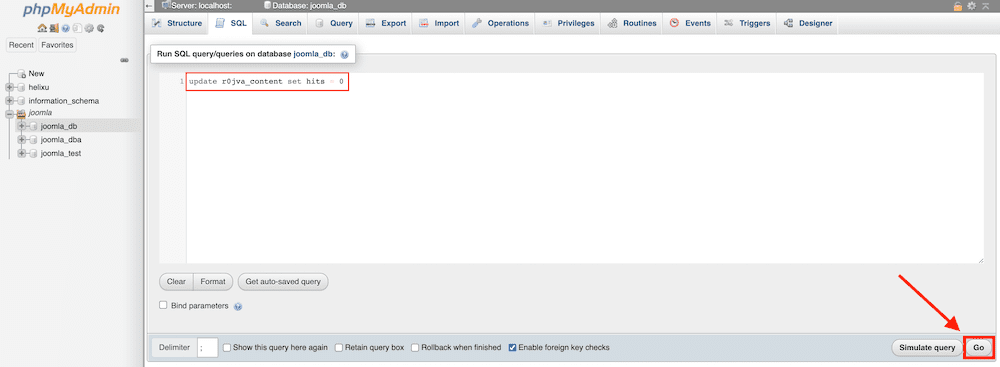Open navigation panel settings gear in sidebar
The height and width of the screenshot is (367, 1000).
coord(89,28)
